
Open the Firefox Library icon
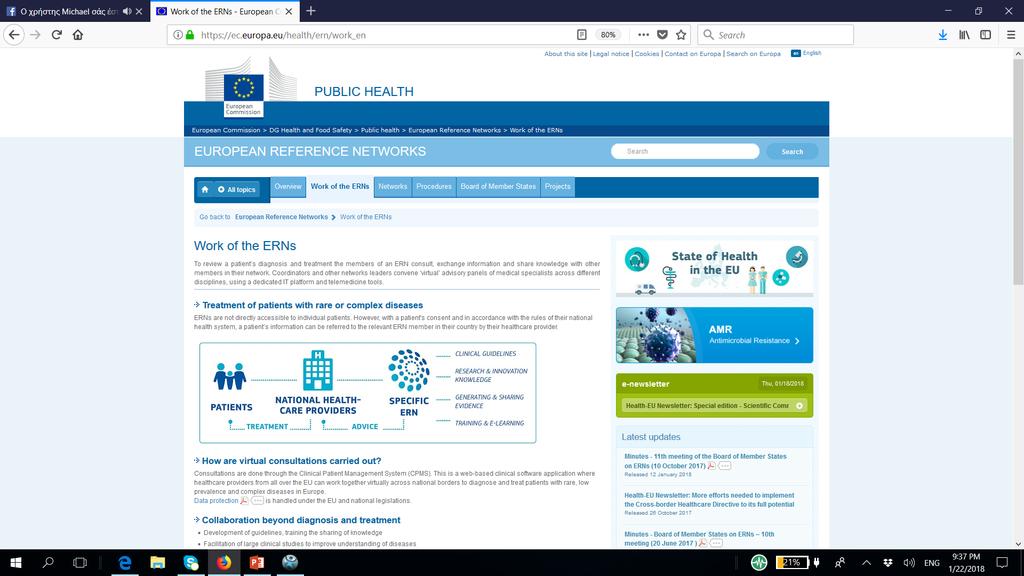point(964,35)
